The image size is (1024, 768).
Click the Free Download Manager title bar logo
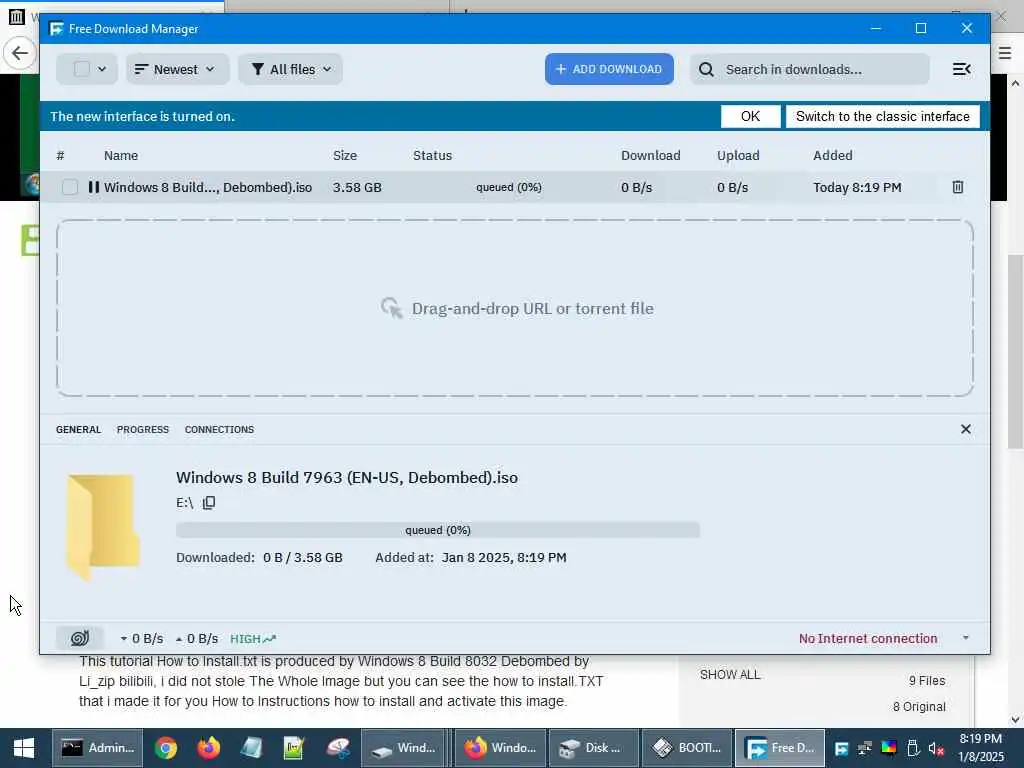pos(56,29)
